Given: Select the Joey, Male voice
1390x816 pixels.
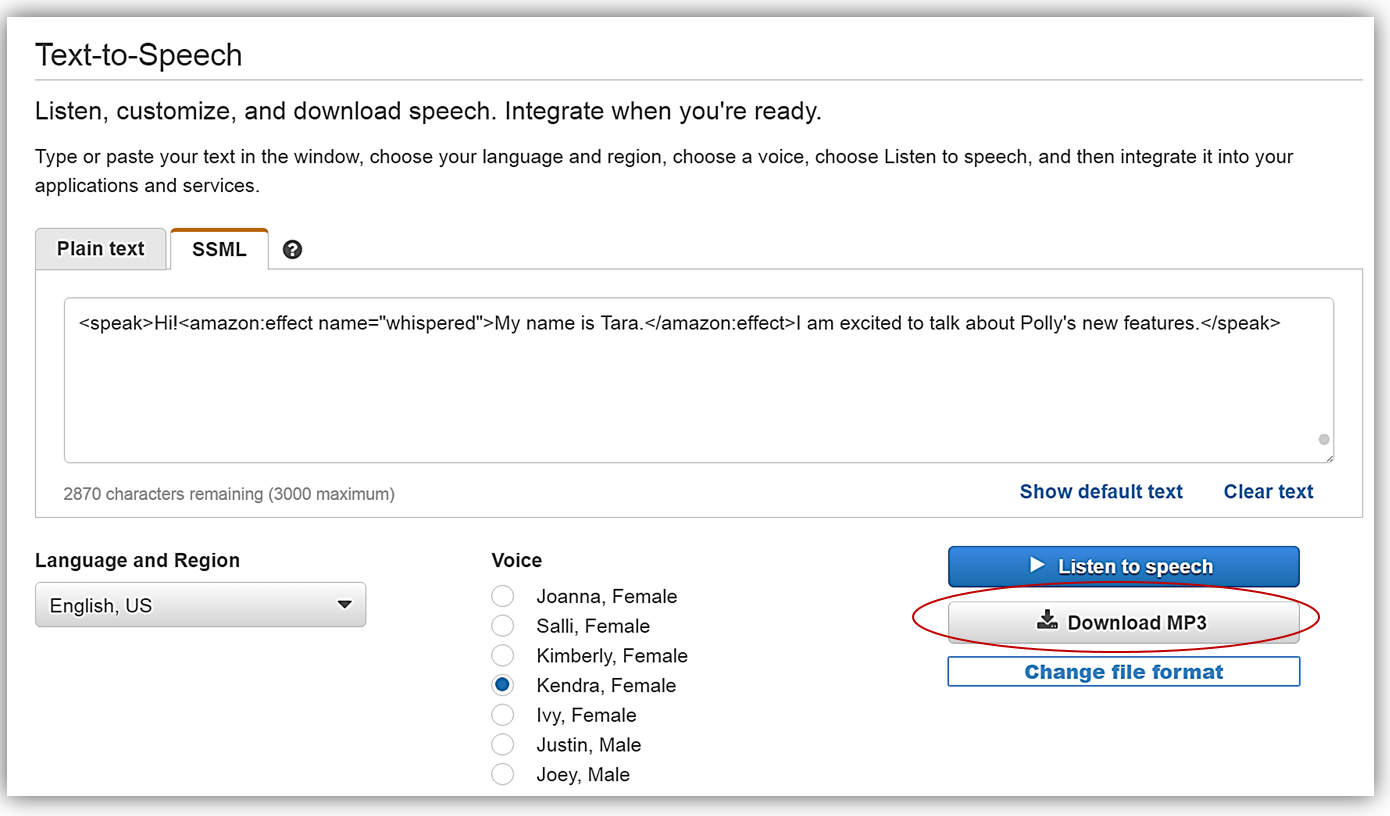Looking at the screenshot, I should (503, 775).
